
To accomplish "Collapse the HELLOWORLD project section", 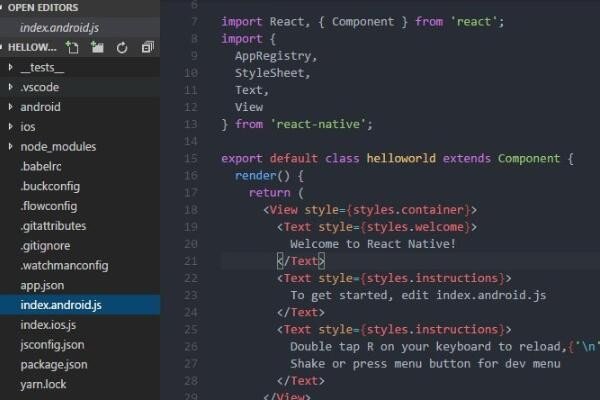I will (33, 47).
